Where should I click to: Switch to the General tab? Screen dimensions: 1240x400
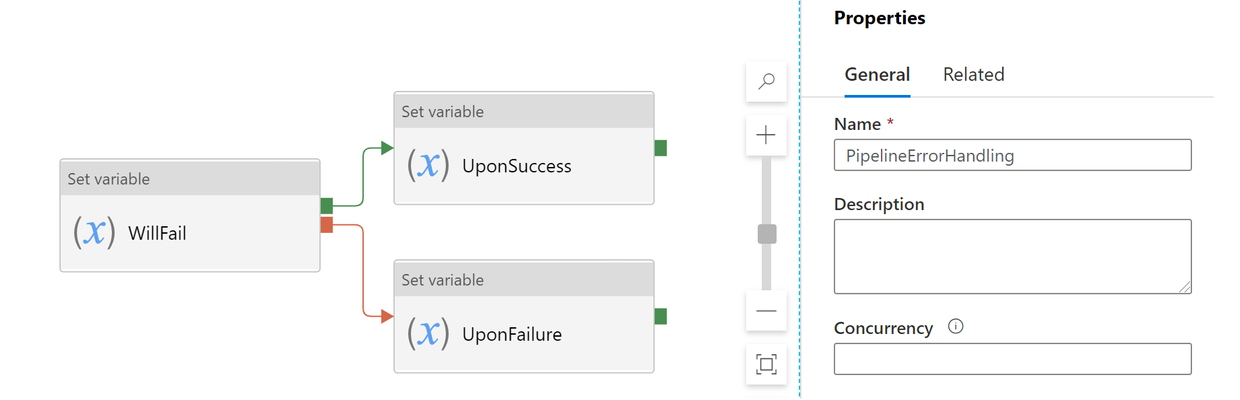click(x=877, y=74)
